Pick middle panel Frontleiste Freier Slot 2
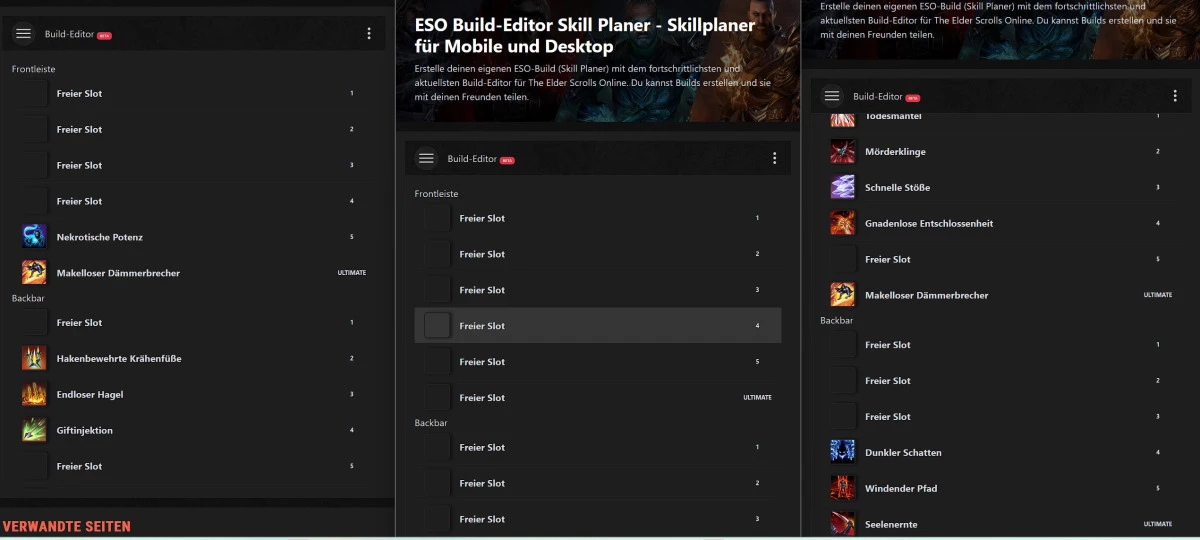 click(598, 254)
